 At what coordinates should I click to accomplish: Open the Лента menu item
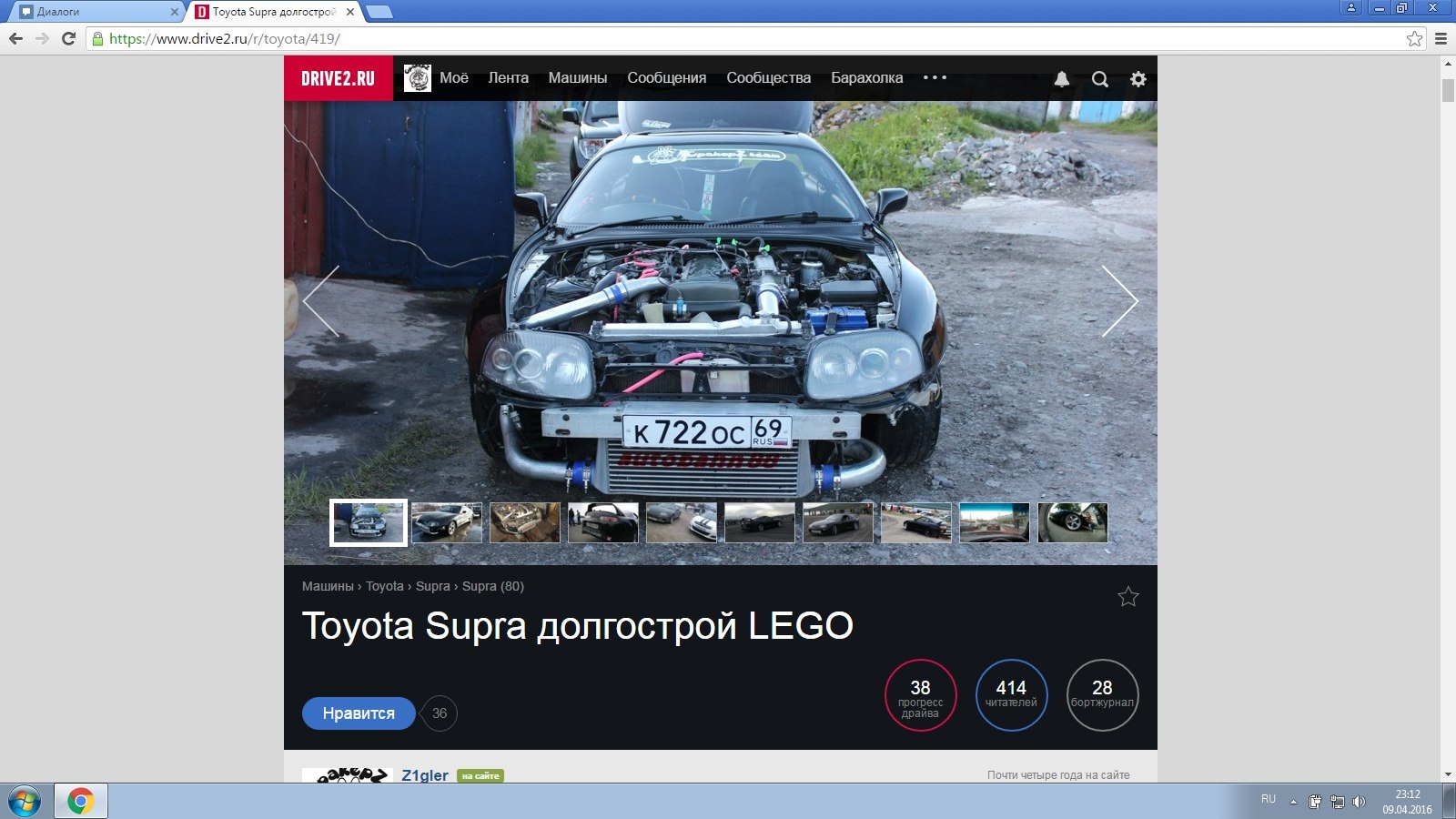pos(509,78)
